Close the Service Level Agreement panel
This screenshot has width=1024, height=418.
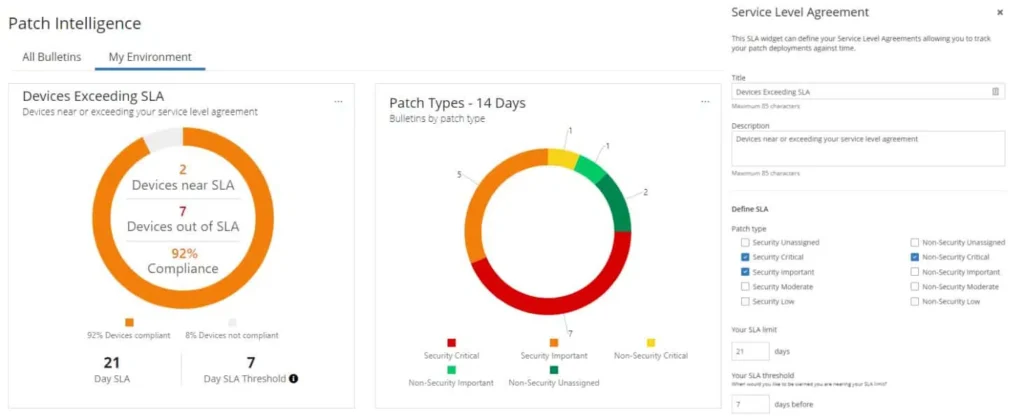point(1000,12)
